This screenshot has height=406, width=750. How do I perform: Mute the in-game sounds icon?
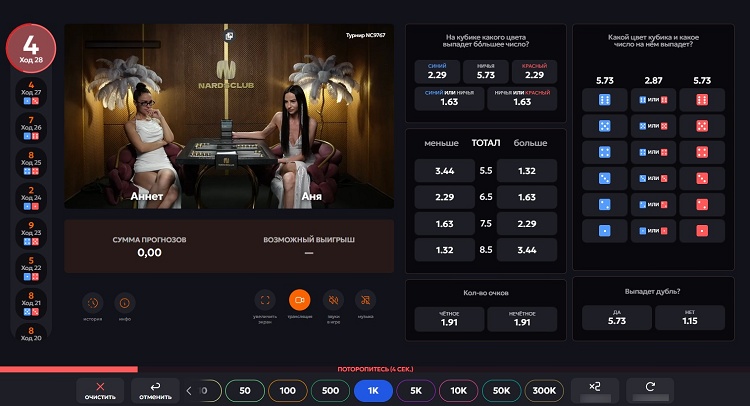pyautogui.click(x=333, y=300)
